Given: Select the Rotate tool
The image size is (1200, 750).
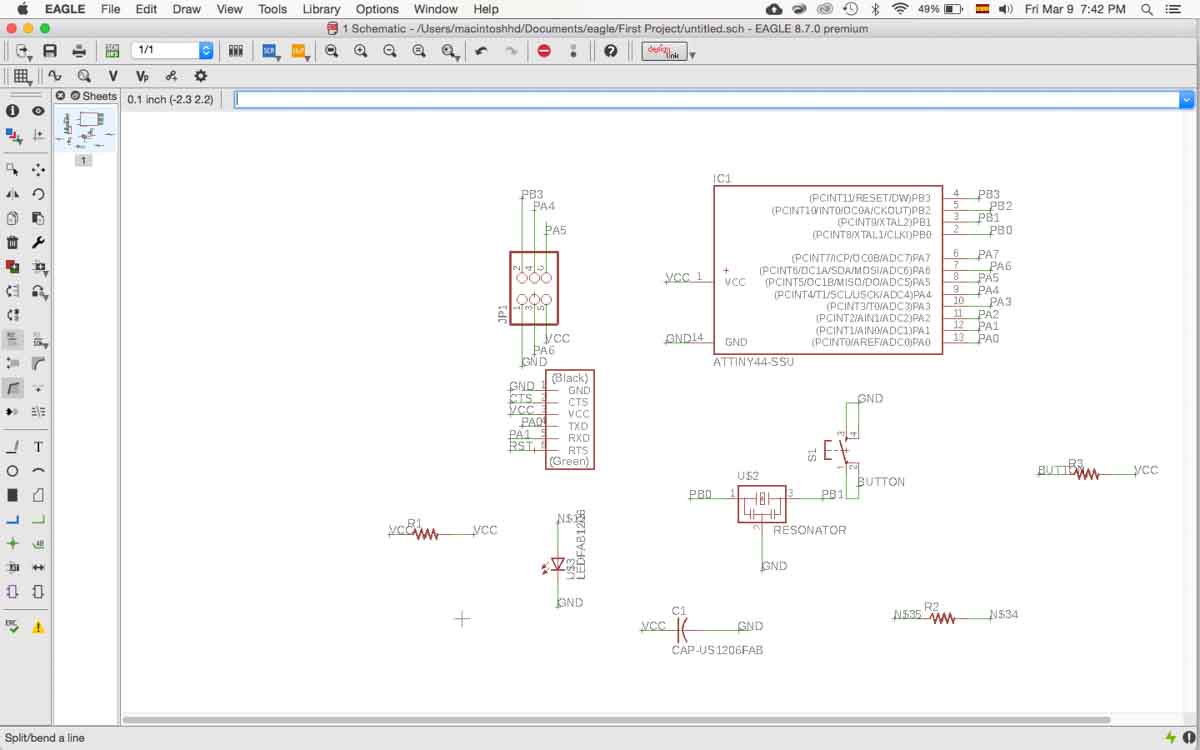Looking at the screenshot, I should pyautogui.click(x=38, y=194).
